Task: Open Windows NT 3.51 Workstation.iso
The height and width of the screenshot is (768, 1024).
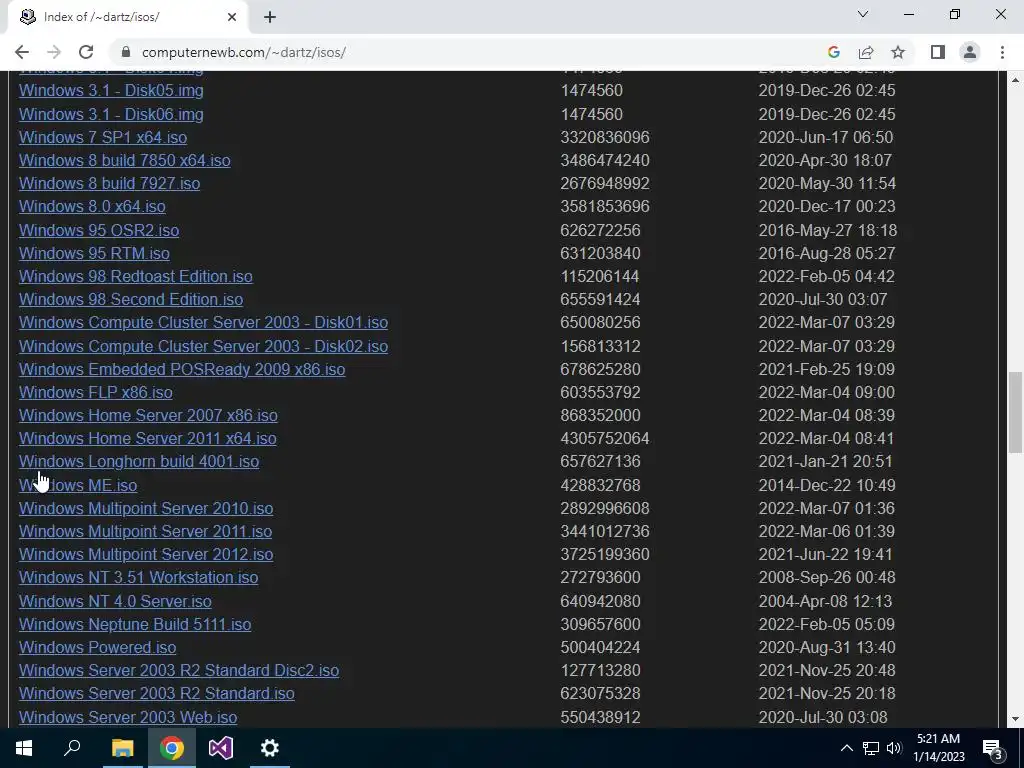Action: click(138, 577)
